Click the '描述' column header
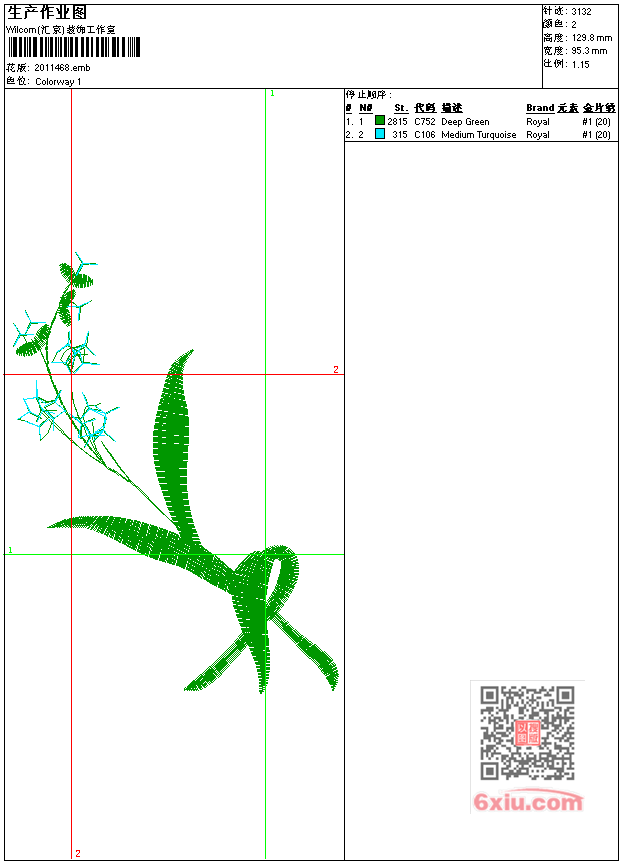 pos(452,108)
